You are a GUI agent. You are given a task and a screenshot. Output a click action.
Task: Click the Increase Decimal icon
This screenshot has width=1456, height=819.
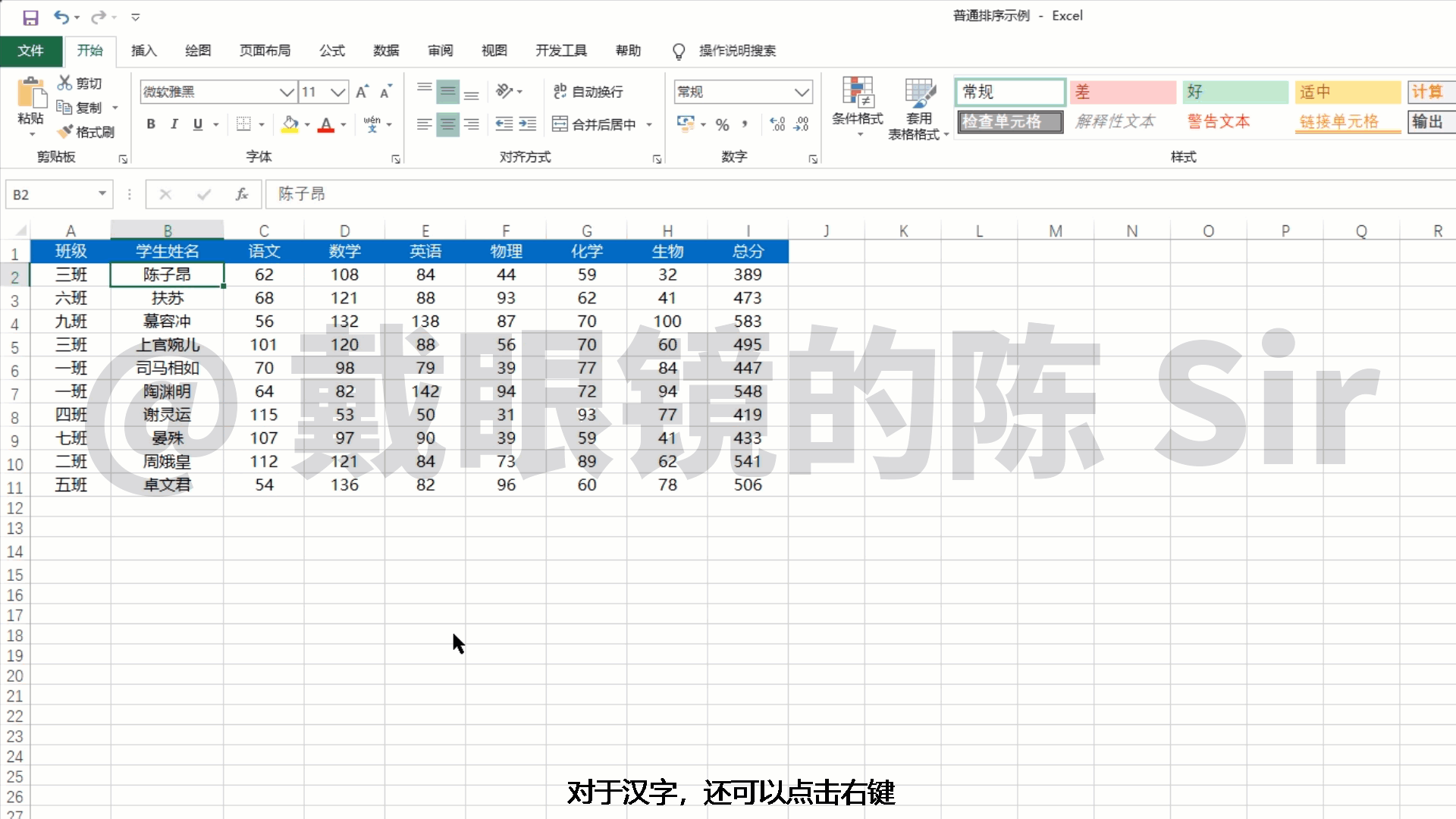pos(776,124)
